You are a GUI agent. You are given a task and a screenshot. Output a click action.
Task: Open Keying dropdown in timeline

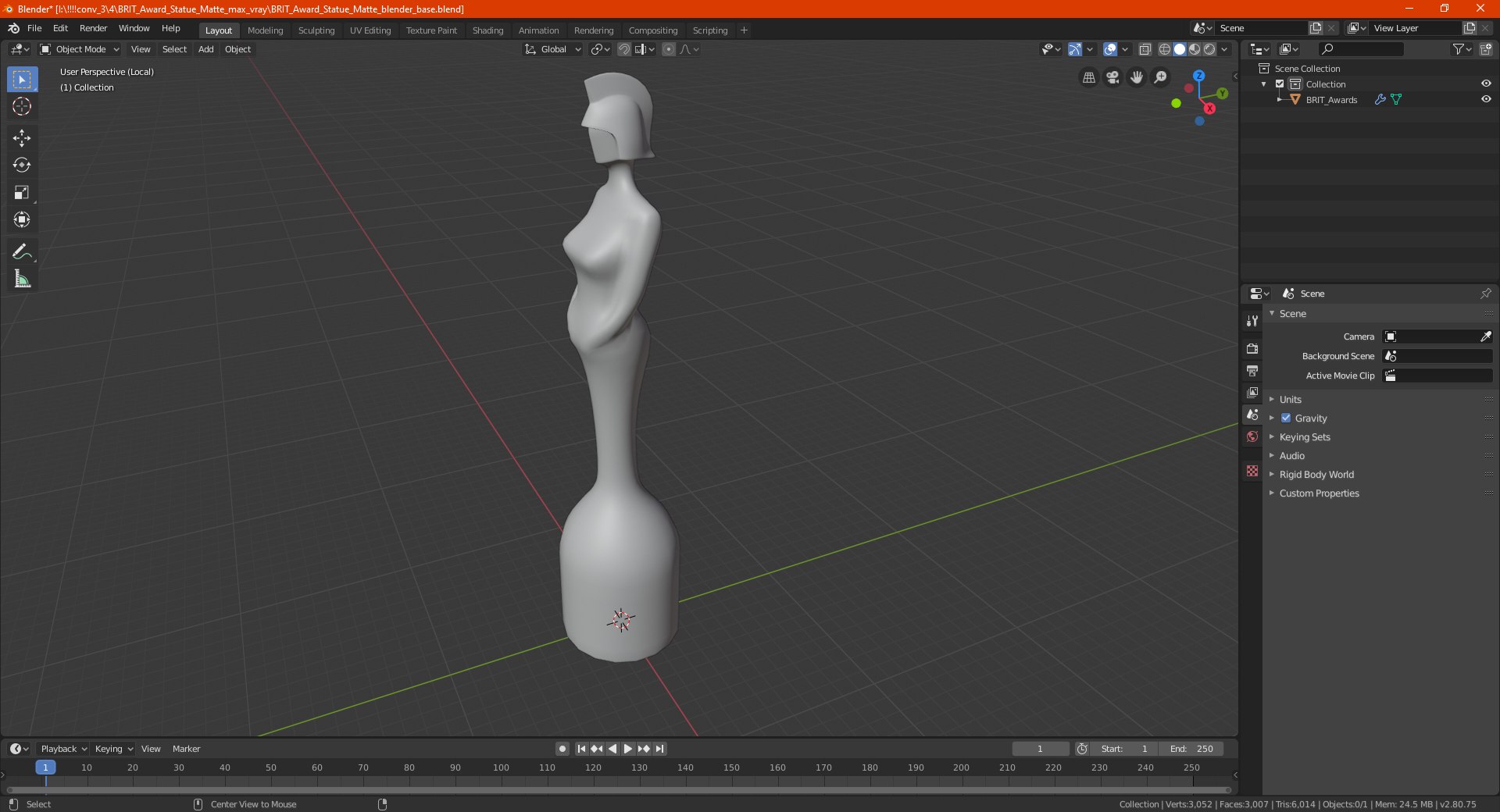tap(113, 749)
